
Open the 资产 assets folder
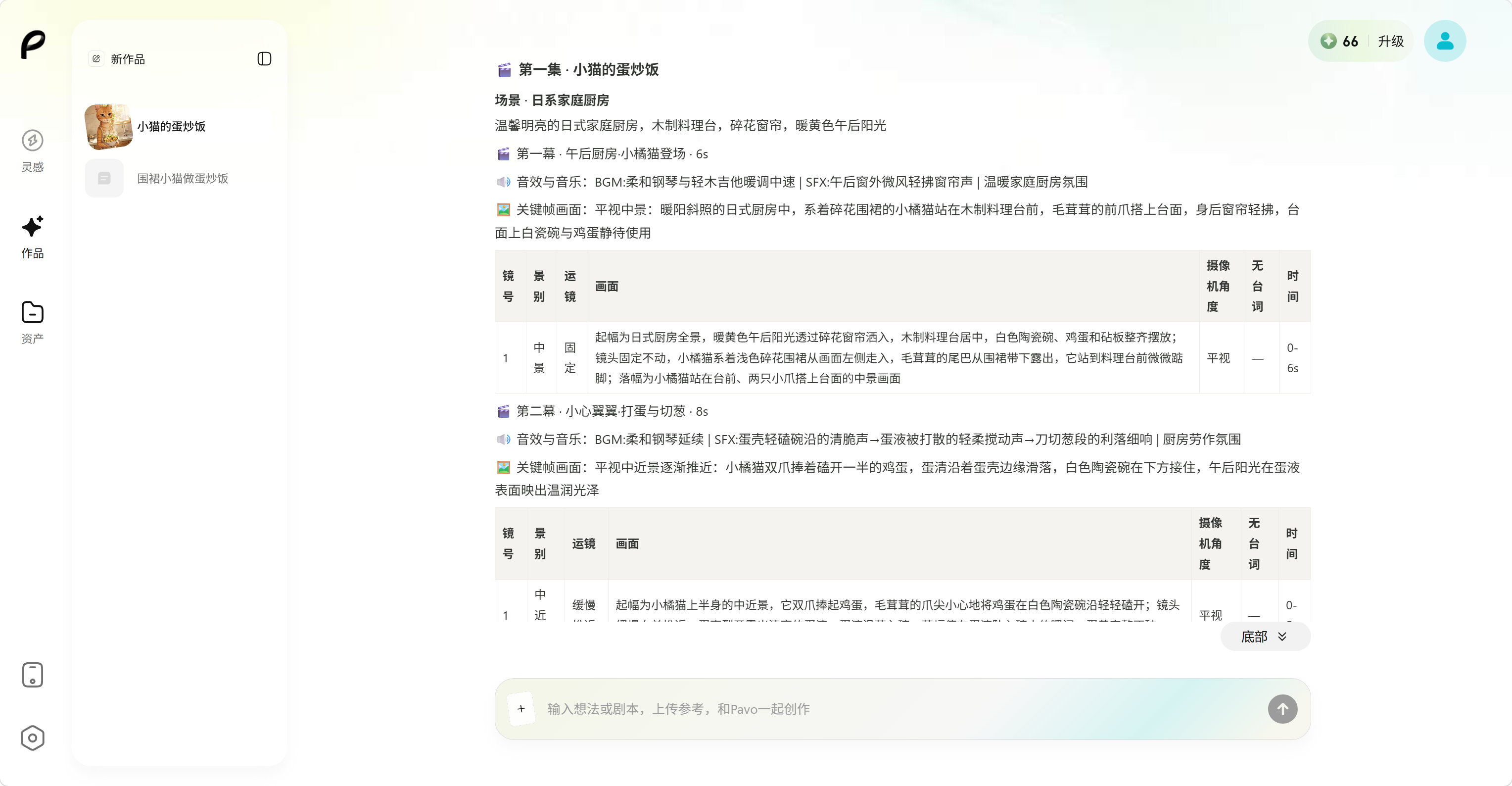(x=33, y=322)
